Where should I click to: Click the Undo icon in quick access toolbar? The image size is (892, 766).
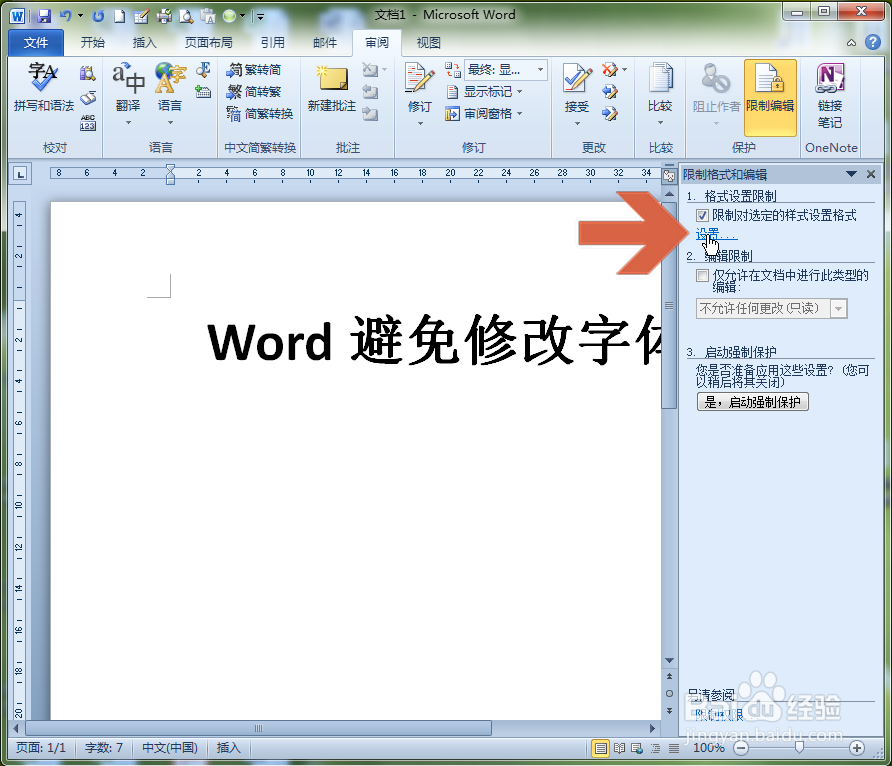(x=65, y=16)
